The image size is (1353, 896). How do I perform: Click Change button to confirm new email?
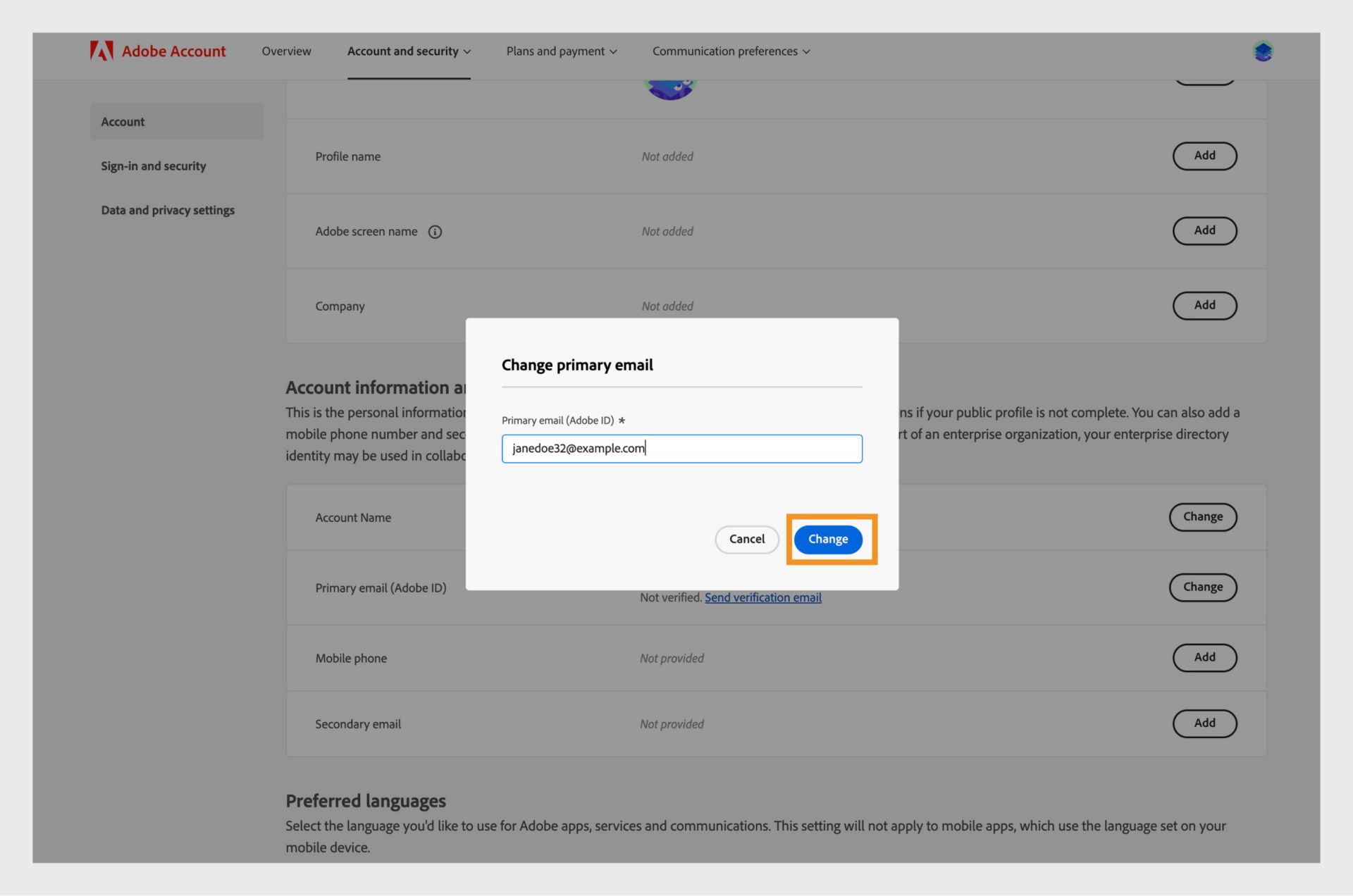(x=828, y=539)
